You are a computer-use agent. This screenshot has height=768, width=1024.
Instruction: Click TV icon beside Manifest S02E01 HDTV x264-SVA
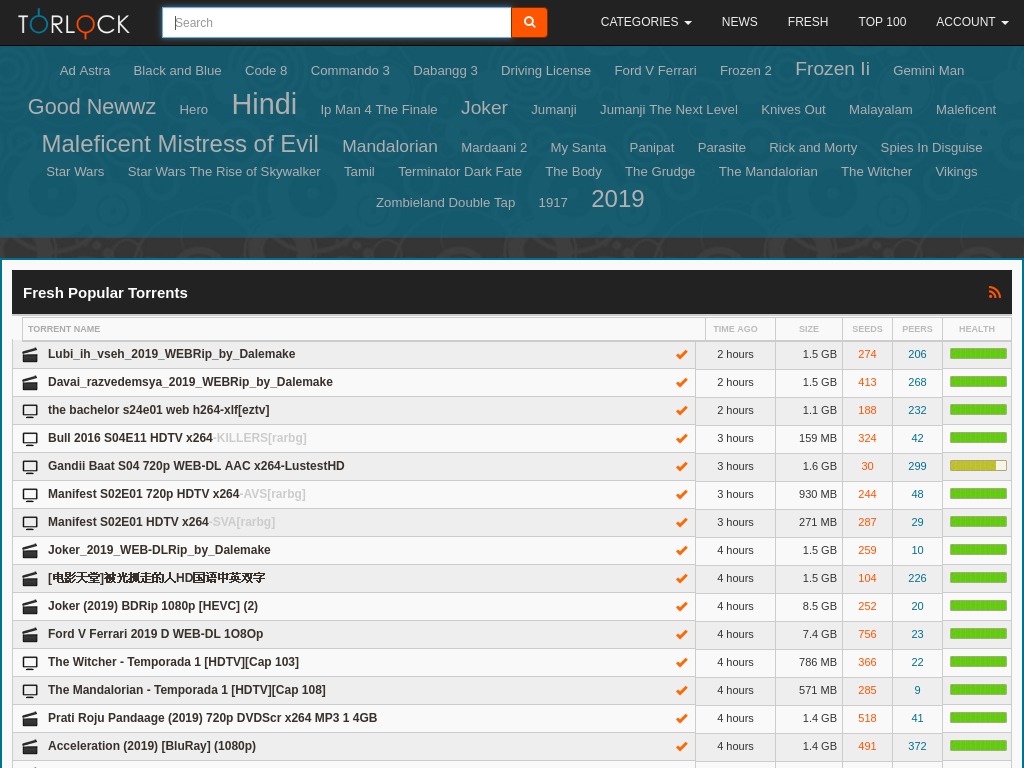coord(30,523)
